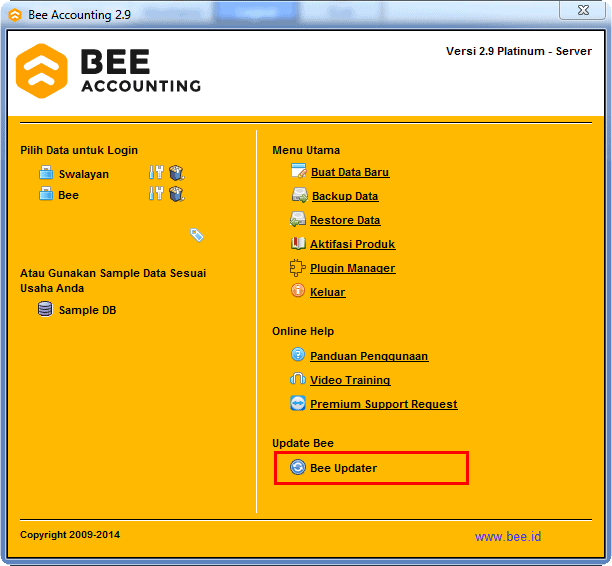612x566 pixels.
Task: Open the Bee database lock icon
Action: pos(46,194)
